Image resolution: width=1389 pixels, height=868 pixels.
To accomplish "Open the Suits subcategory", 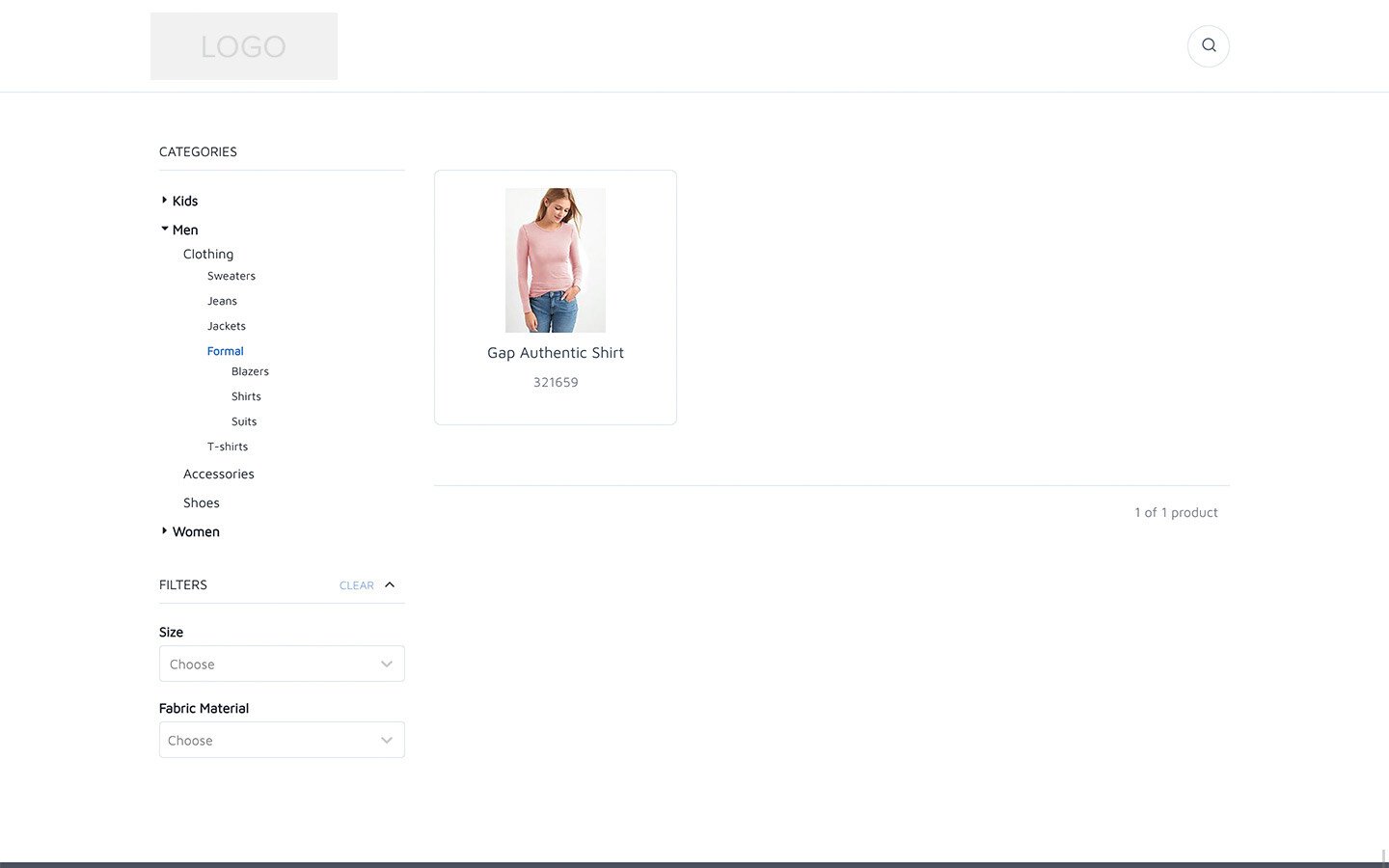I will click(244, 421).
